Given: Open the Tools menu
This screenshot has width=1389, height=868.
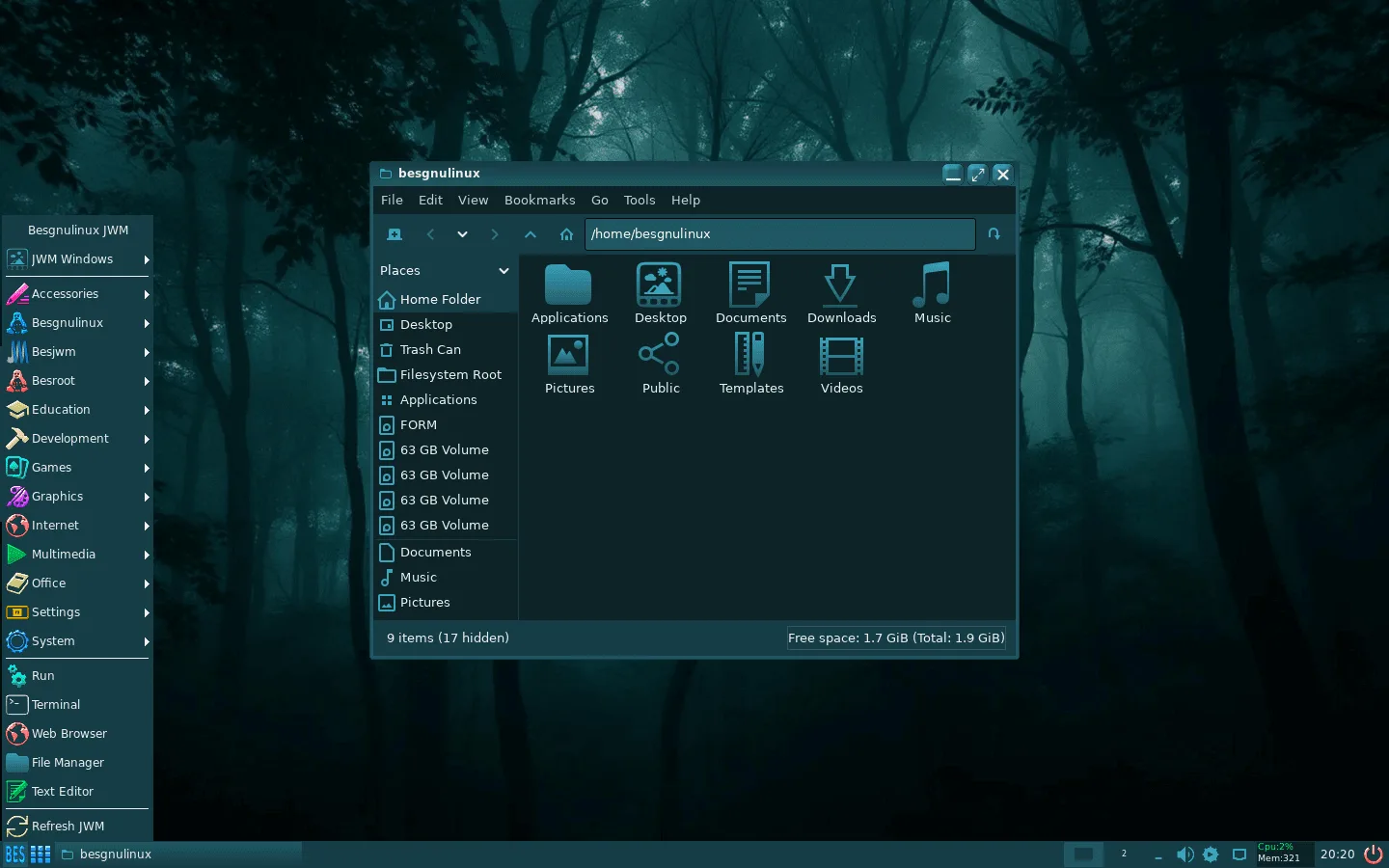Looking at the screenshot, I should [x=639, y=201].
